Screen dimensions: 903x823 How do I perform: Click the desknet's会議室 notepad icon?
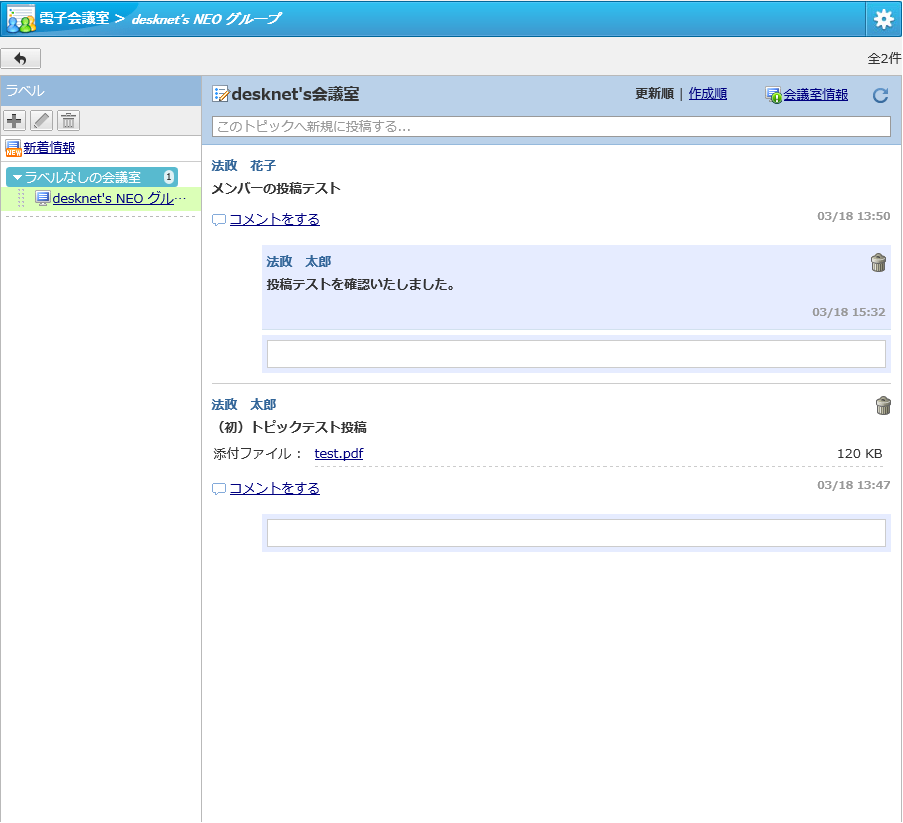pos(220,94)
